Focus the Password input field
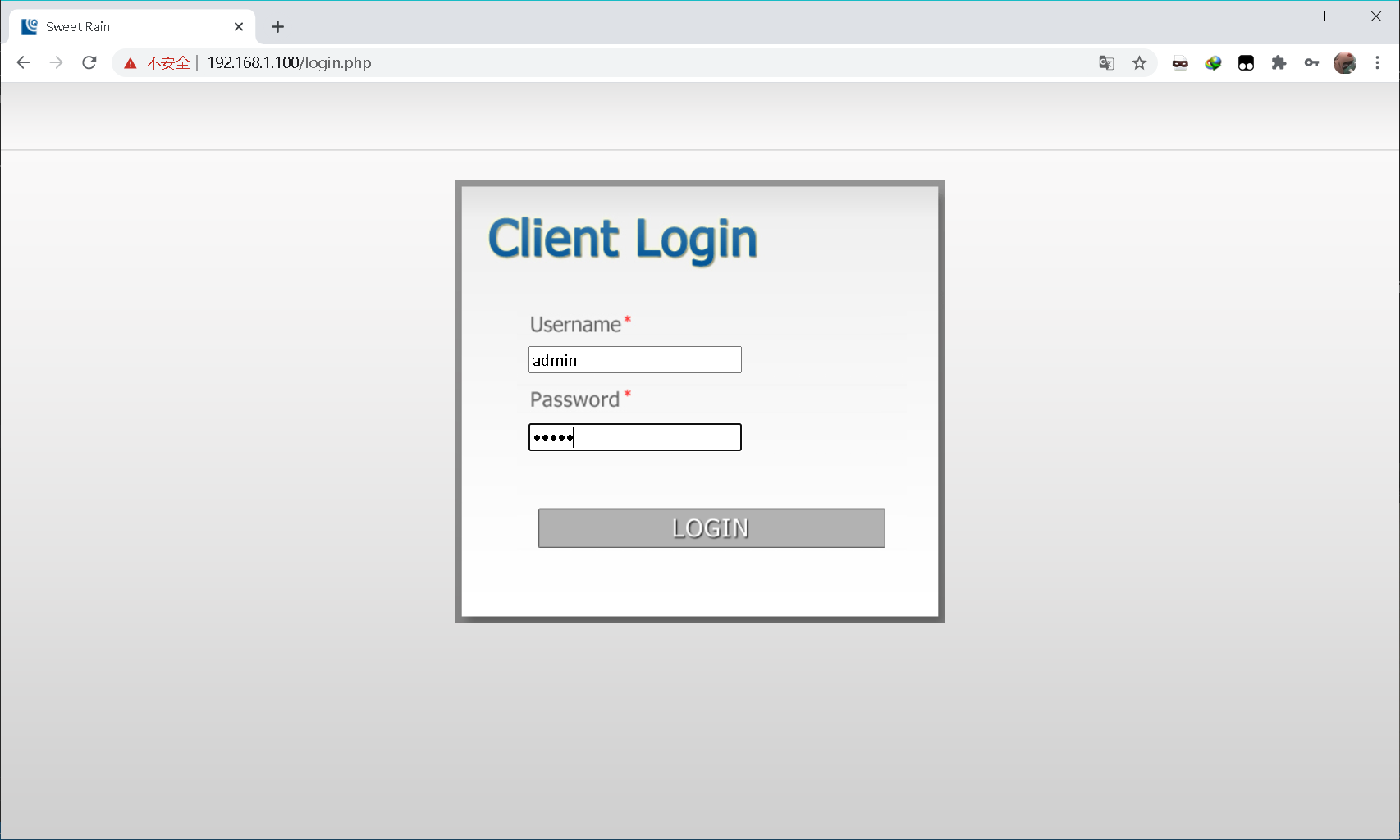The image size is (1400, 840). click(635, 437)
